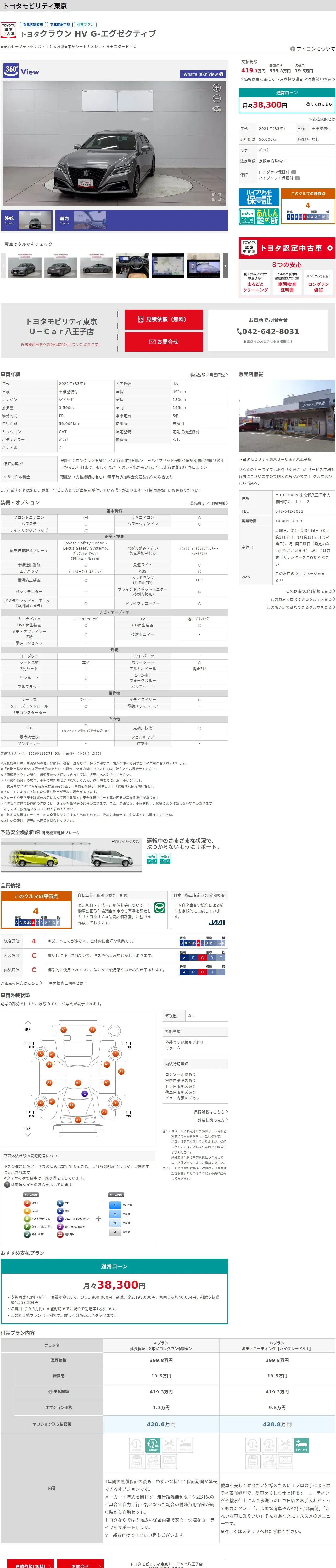Show previous photos with the left carousel arrow
Viewport: 336px width, 1568px height.
[3, 266]
